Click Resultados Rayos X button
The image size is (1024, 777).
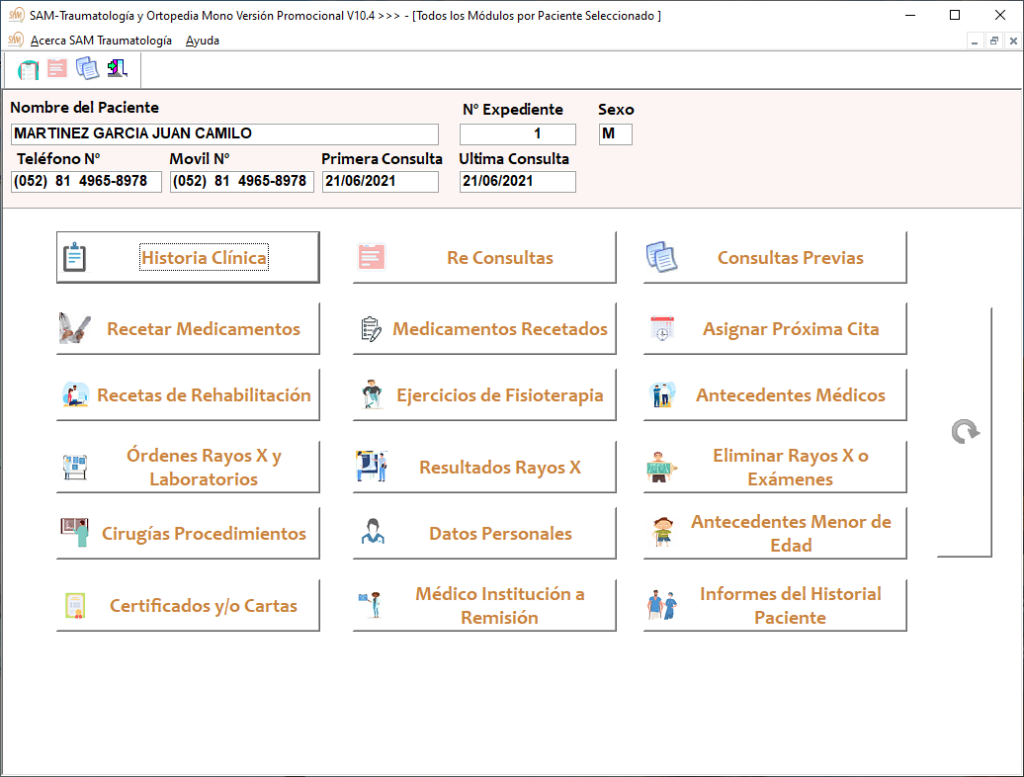coord(484,467)
